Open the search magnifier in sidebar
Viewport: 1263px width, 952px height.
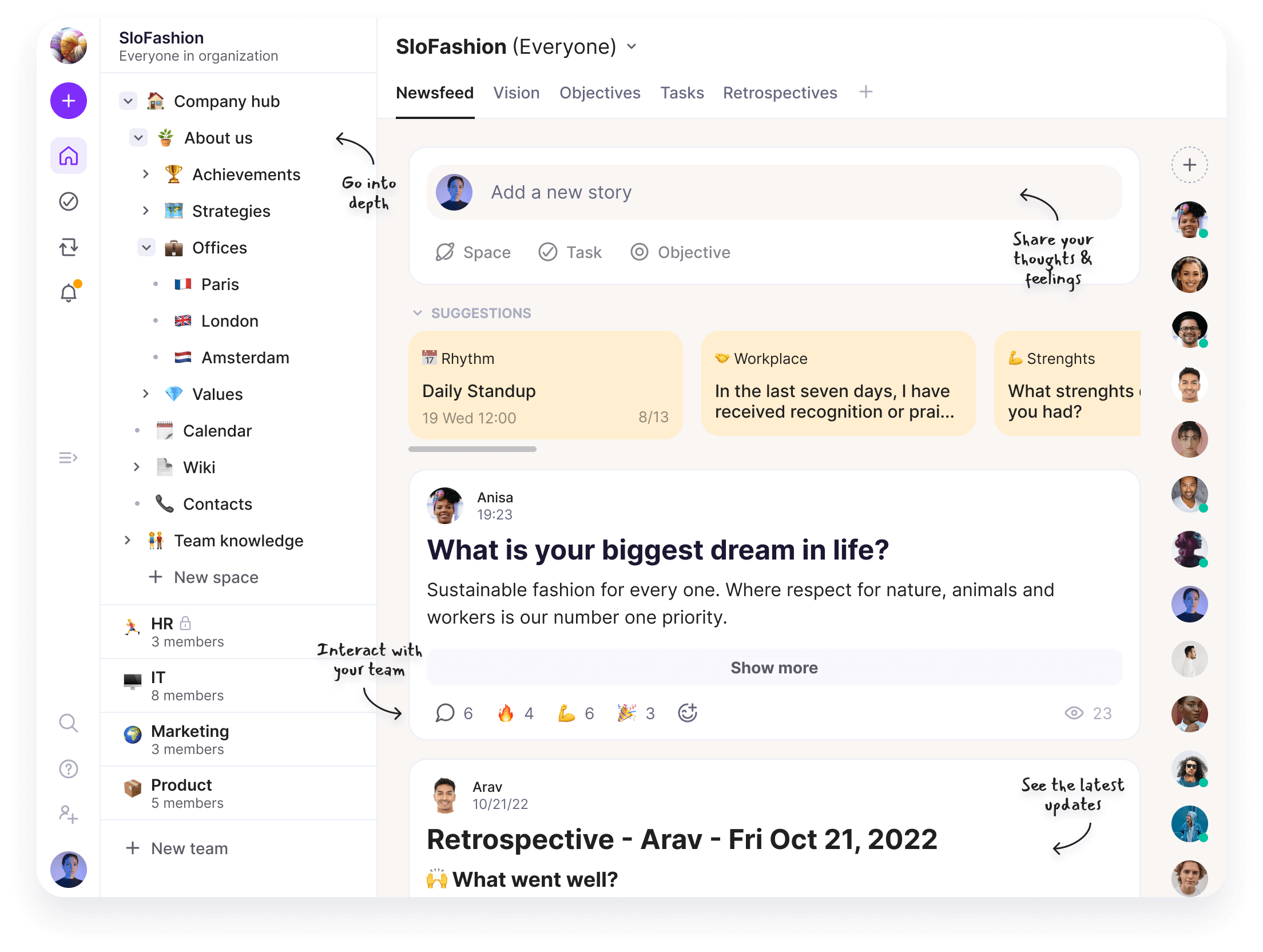pos(69,723)
